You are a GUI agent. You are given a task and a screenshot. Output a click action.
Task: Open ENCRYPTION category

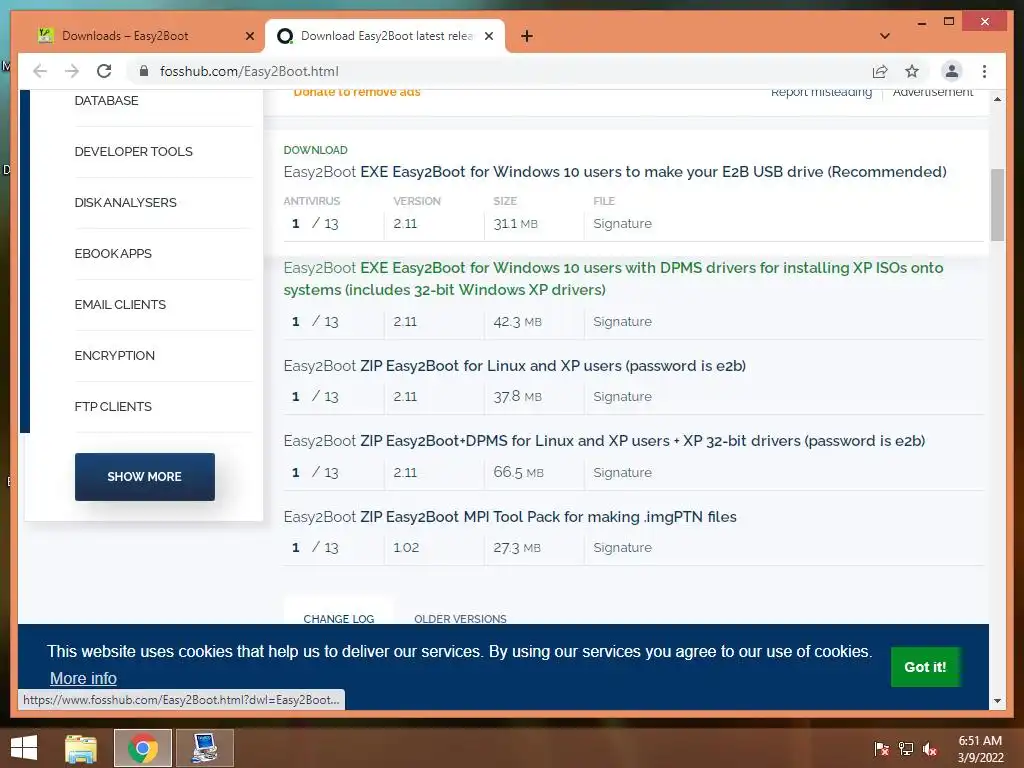tap(114, 355)
